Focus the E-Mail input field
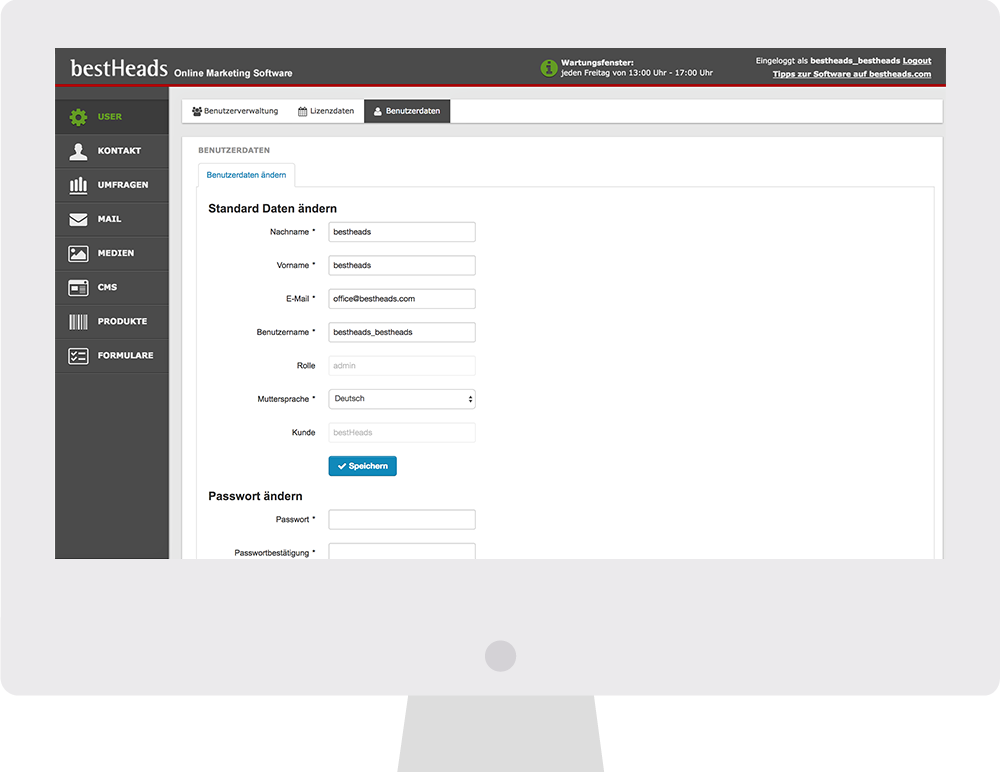 point(402,299)
